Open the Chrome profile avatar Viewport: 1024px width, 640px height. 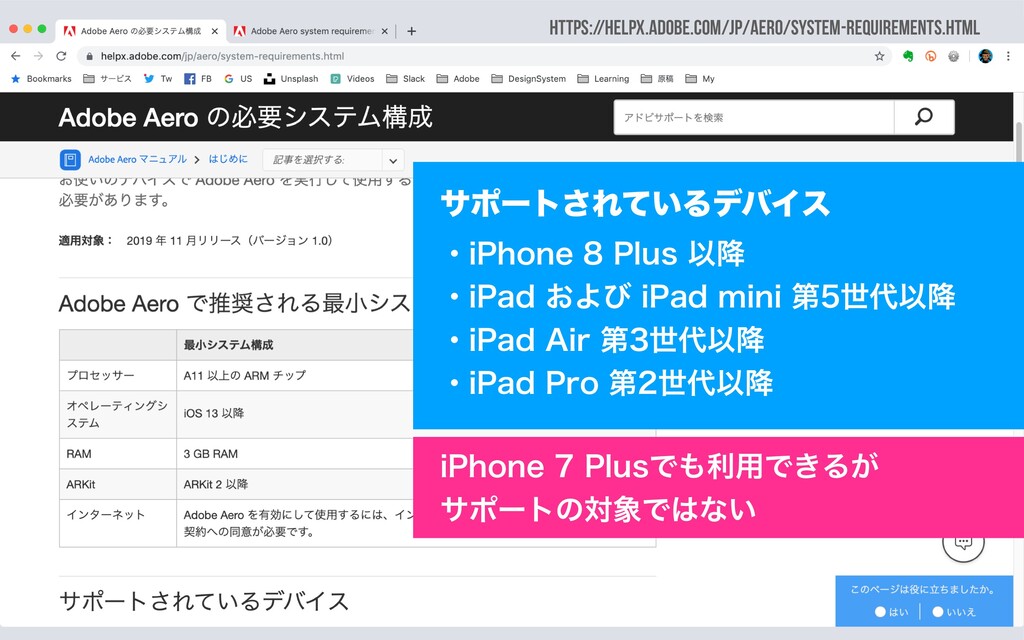coord(985,56)
